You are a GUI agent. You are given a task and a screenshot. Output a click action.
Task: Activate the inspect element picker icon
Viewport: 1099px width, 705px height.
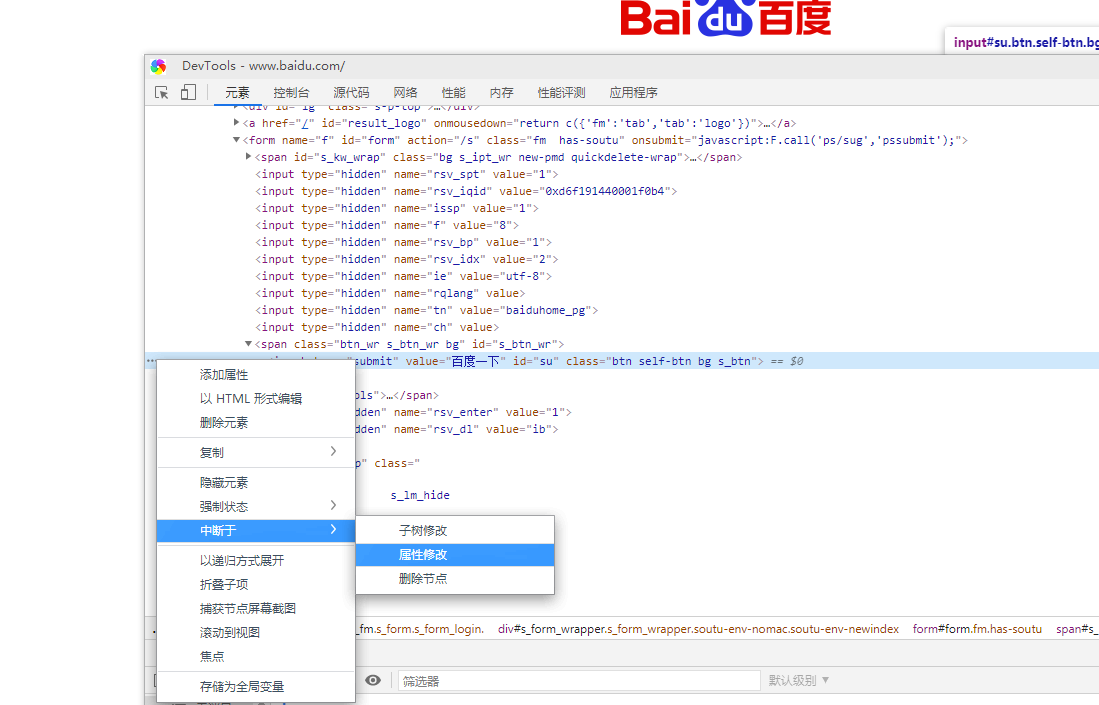[161, 93]
